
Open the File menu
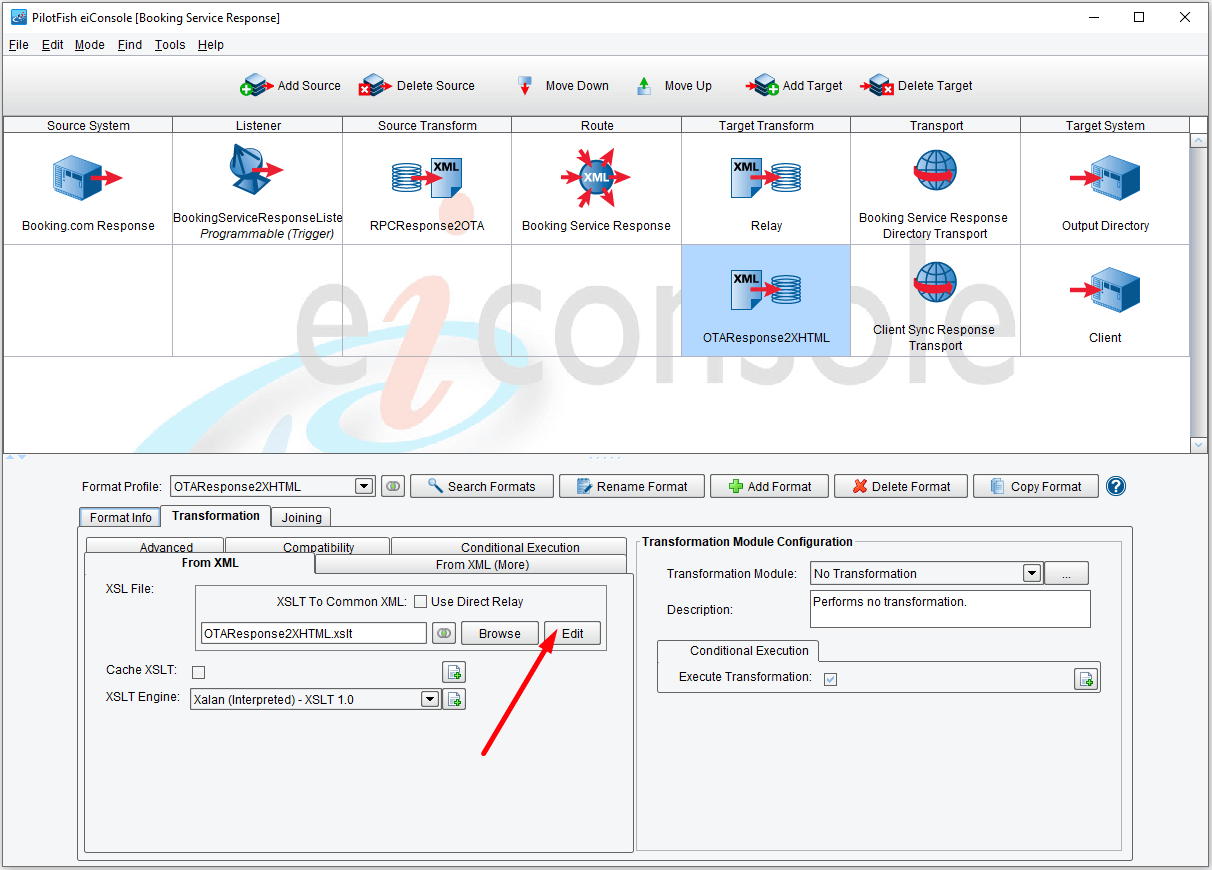[x=19, y=45]
